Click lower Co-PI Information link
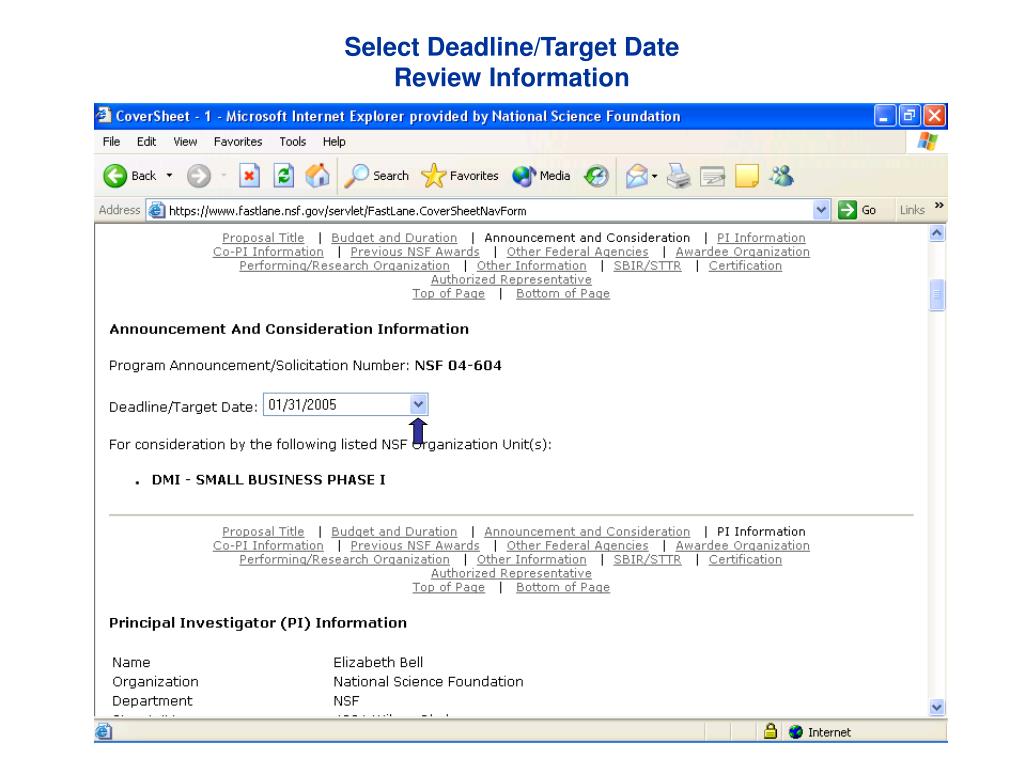 pyautogui.click(x=268, y=545)
